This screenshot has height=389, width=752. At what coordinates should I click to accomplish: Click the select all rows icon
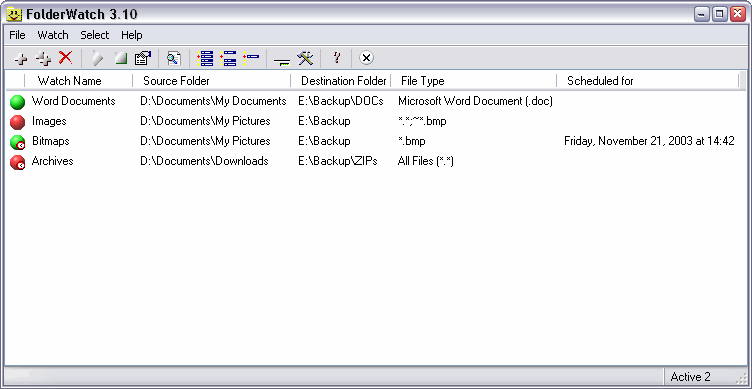click(x=205, y=59)
